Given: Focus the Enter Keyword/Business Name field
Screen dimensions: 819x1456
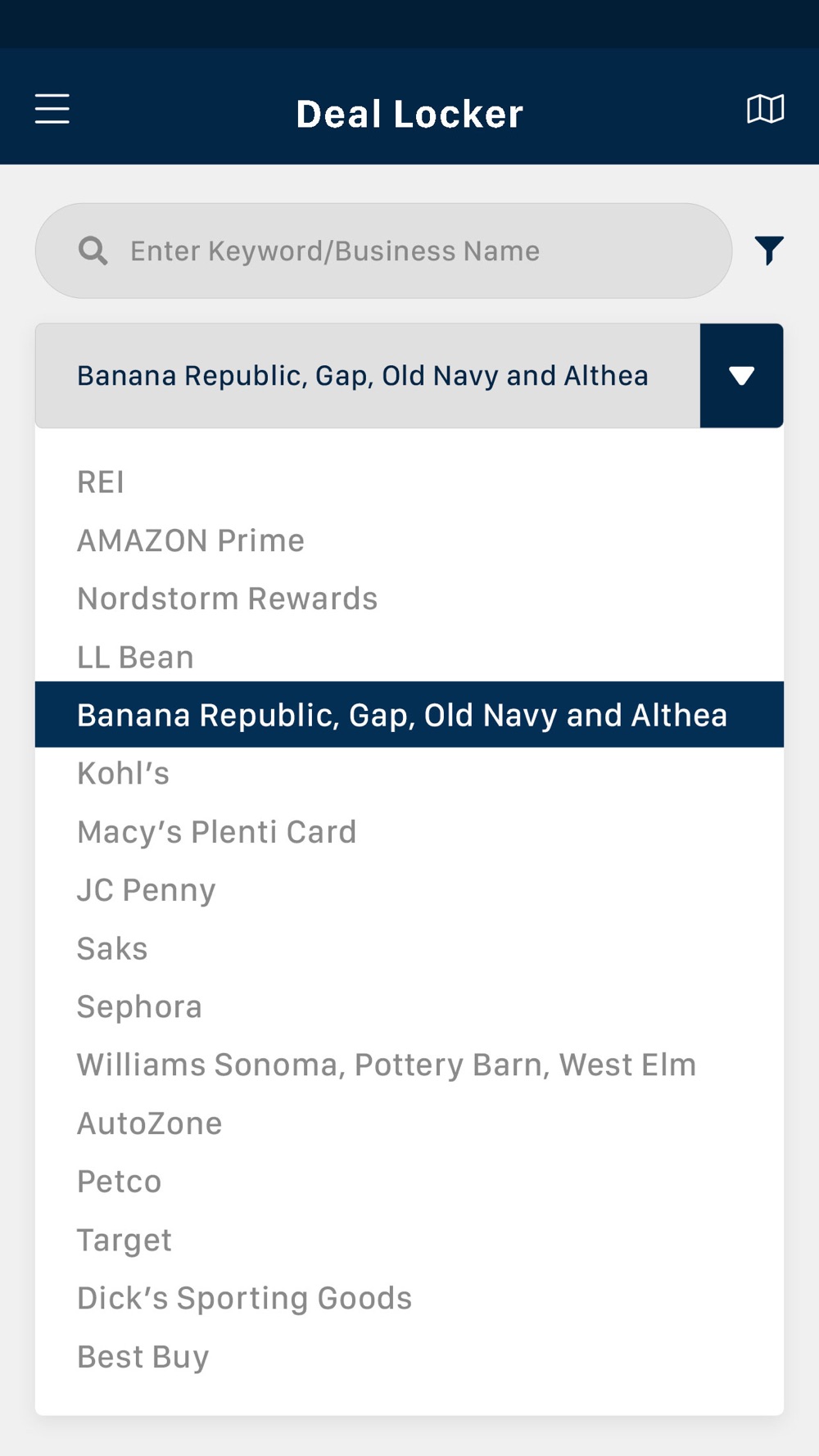Looking at the screenshot, I should point(383,251).
